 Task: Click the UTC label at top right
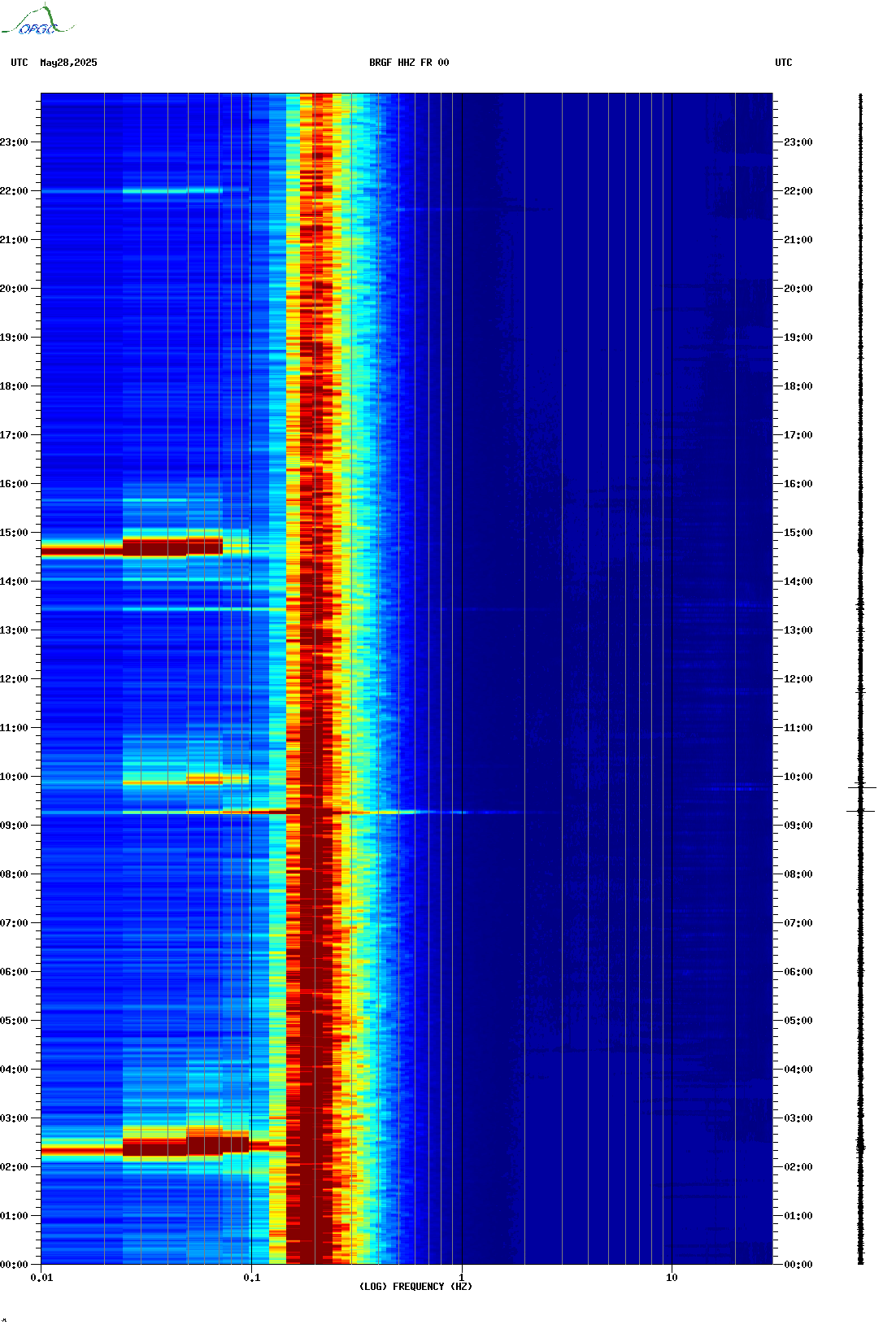click(x=784, y=63)
